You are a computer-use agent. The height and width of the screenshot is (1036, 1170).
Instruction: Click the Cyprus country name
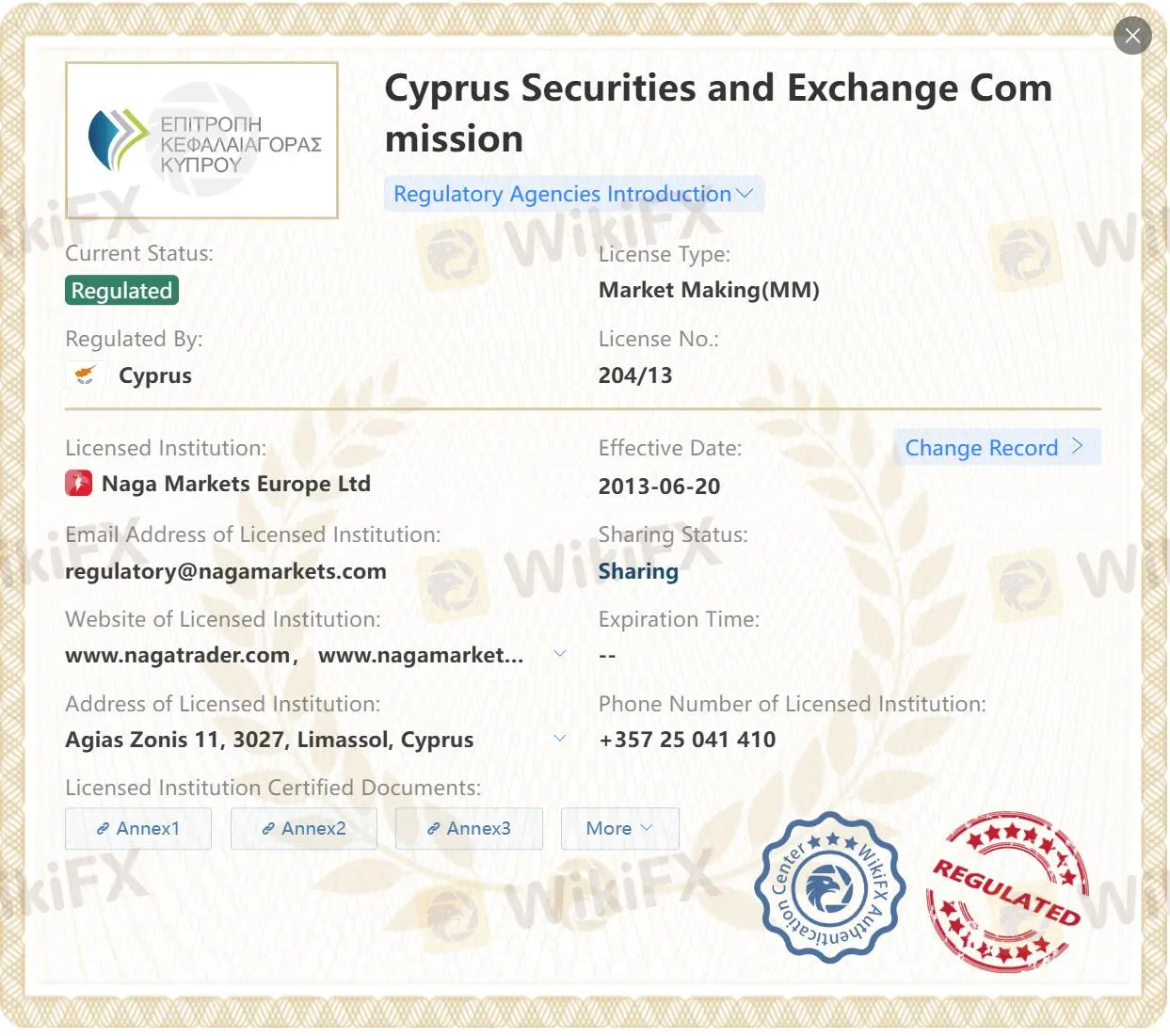(155, 375)
